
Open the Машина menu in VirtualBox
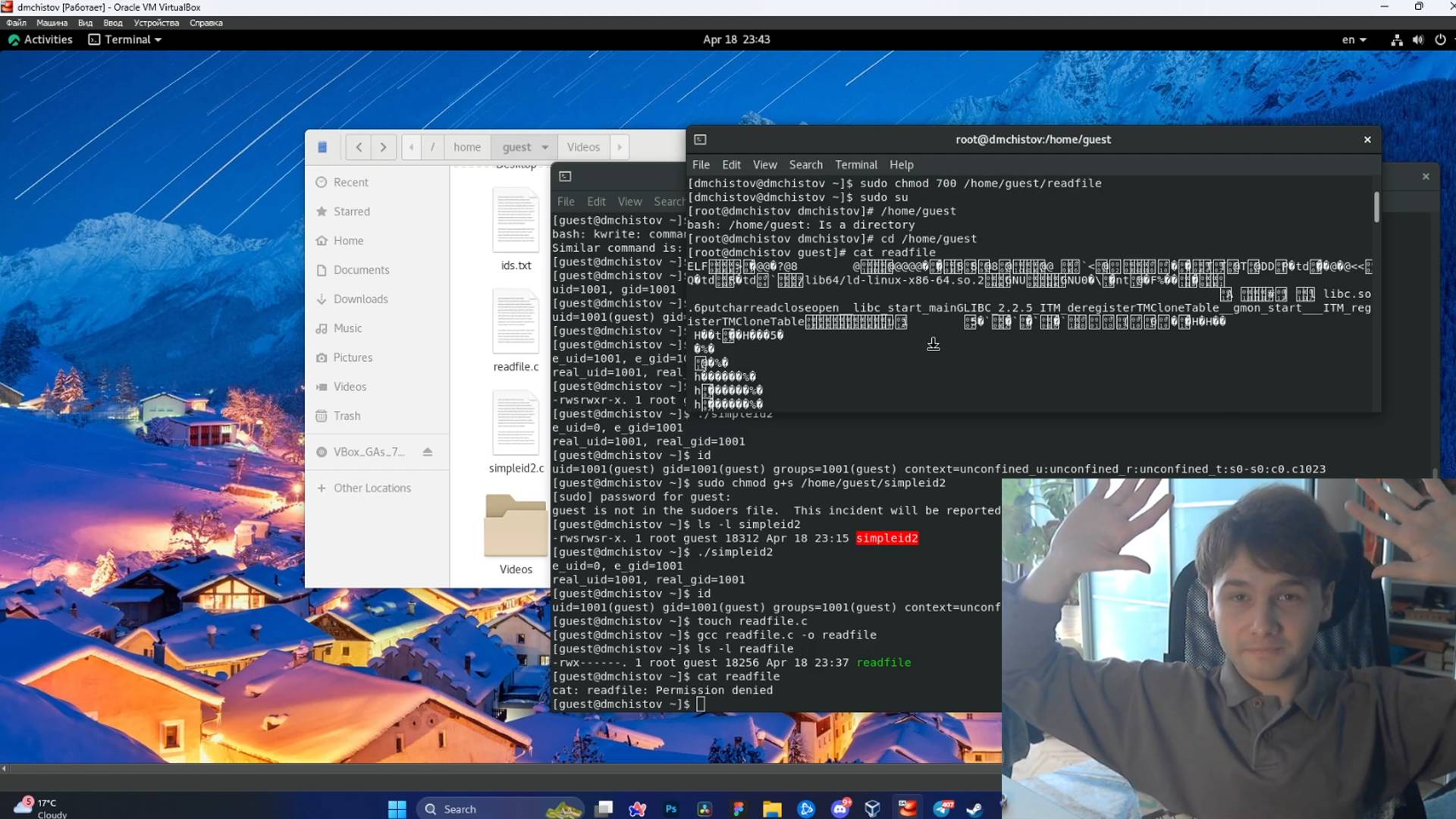52,23
